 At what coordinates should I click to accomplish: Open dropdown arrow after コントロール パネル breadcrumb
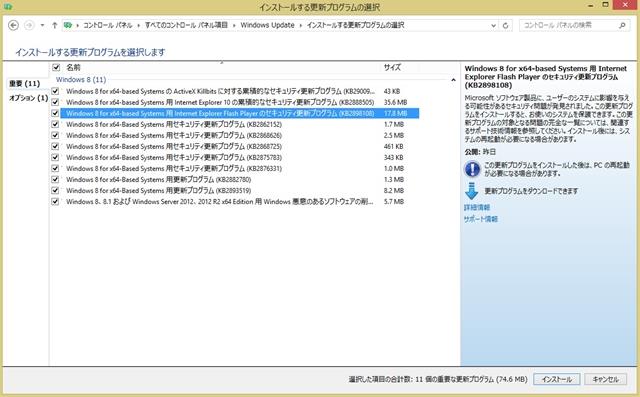(x=139, y=25)
